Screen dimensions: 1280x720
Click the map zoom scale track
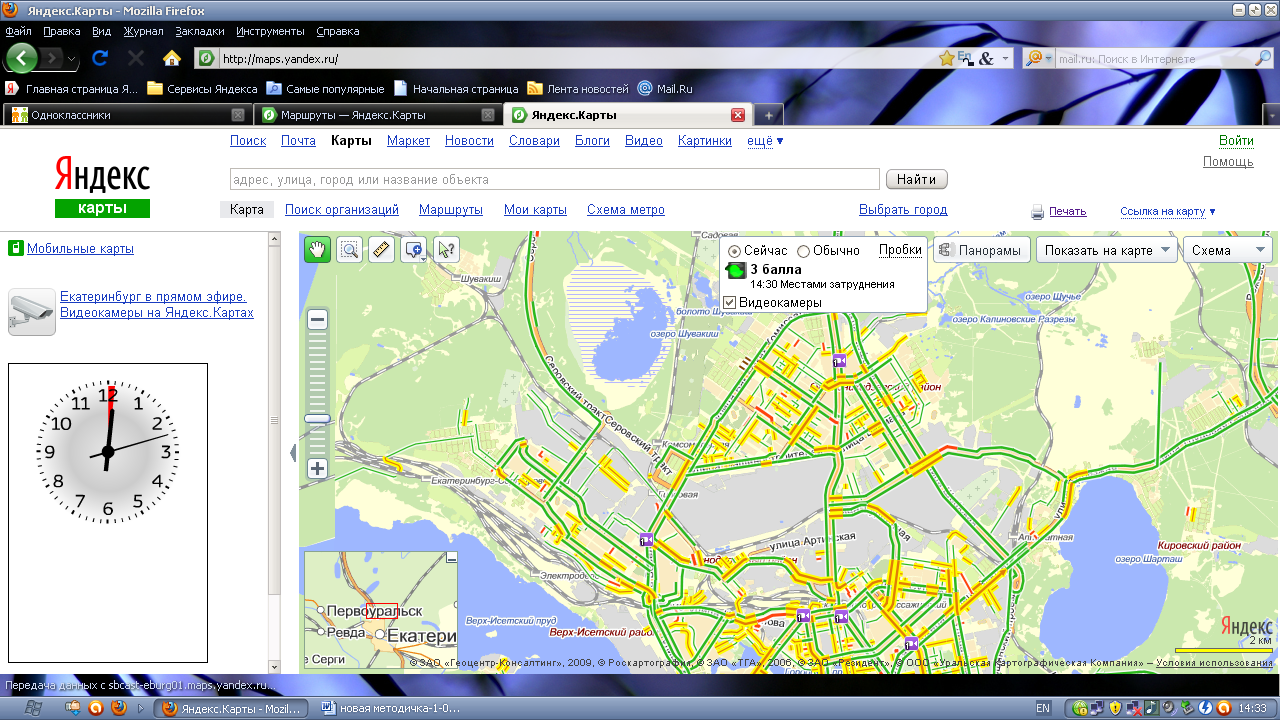(318, 393)
